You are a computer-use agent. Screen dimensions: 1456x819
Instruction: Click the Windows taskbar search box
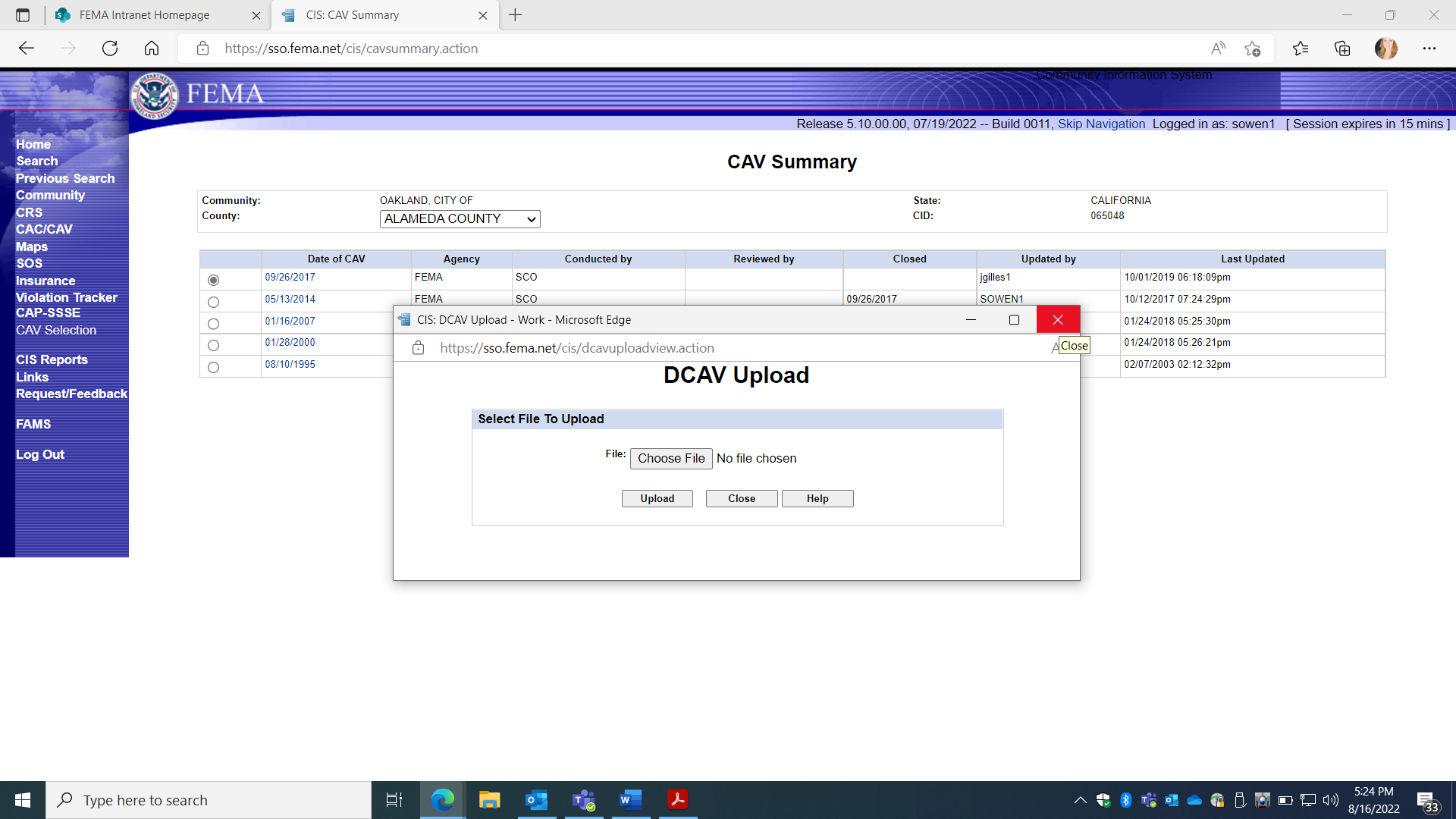(209, 800)
